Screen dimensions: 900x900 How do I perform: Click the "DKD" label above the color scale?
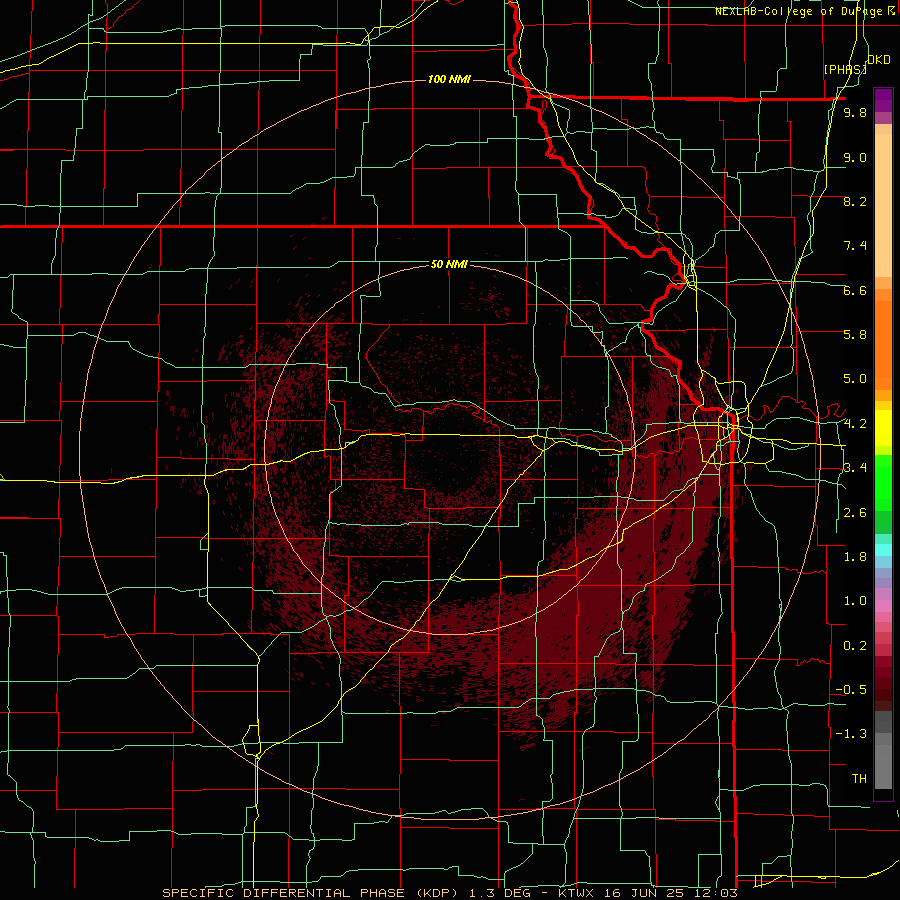[879, 60]
